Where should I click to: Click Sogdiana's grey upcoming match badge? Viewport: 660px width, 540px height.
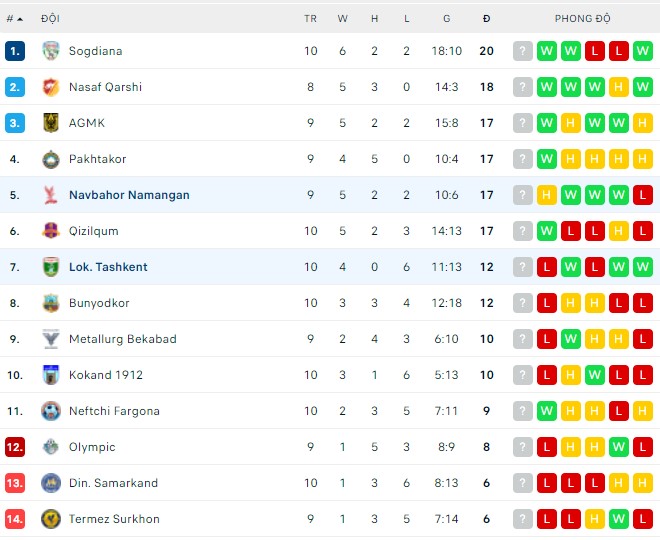click(x=523, y=51)
